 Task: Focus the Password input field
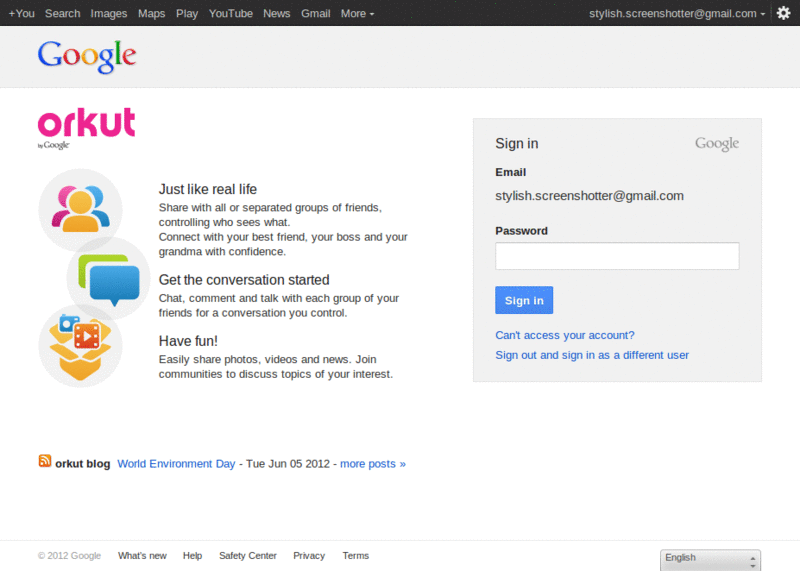point(617,256)
